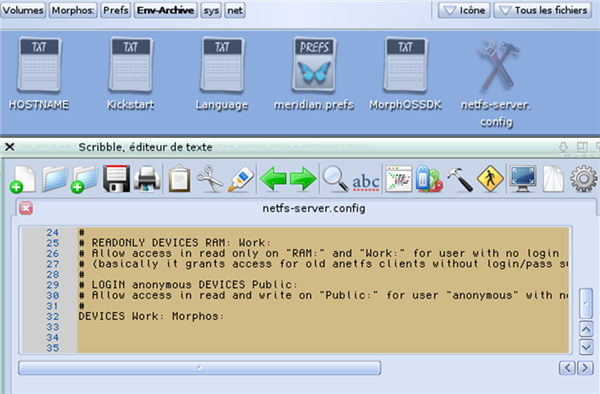Viewport: 600px width, 394px height.
Task: Click the syntax highlighting window icon
Action: [x=399, y=179]
